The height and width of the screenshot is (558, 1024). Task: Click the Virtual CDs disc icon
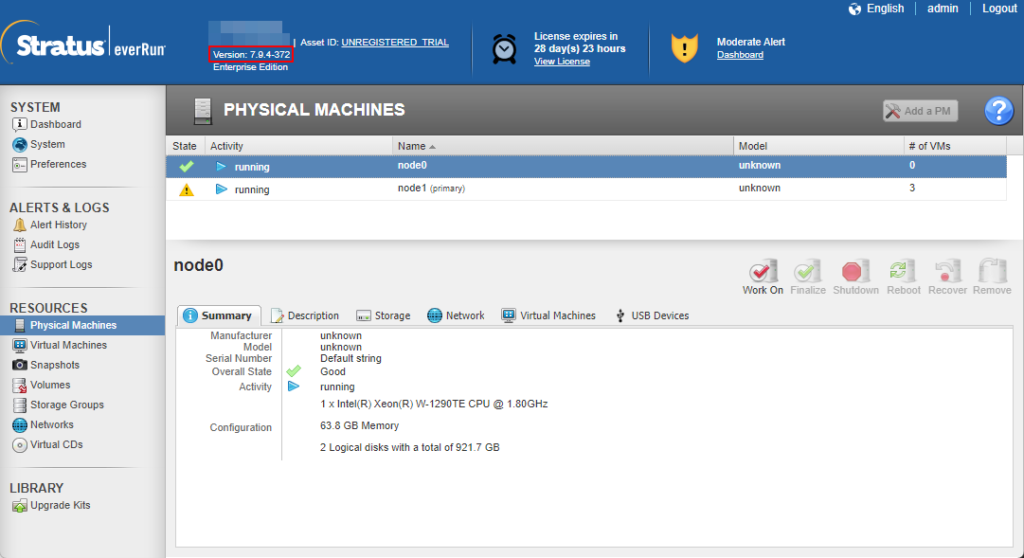point(20,445)
